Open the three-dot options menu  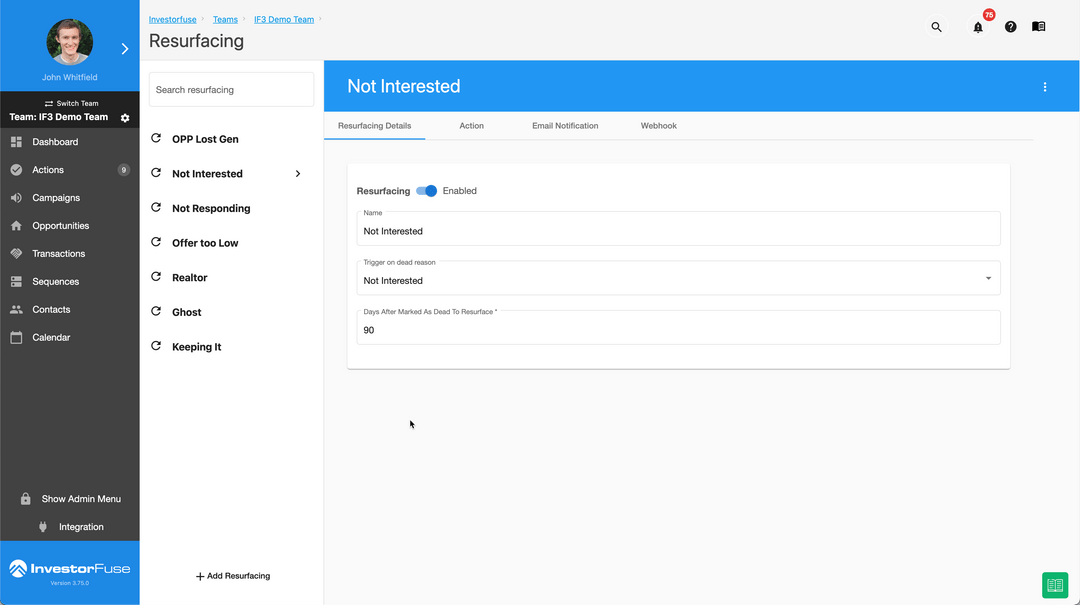click(1045, 87)
